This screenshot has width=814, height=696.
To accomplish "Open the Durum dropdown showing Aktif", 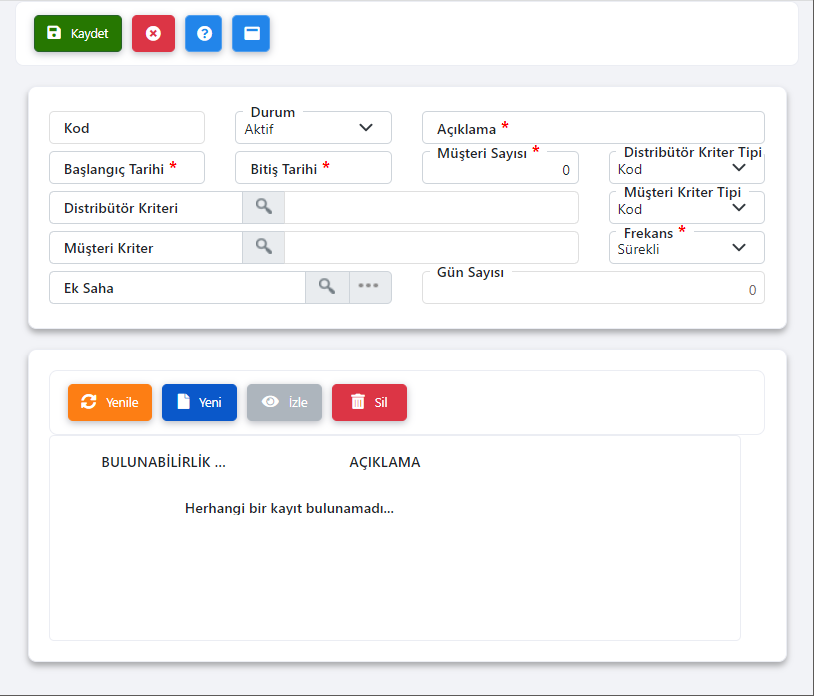I will point(313,128).
